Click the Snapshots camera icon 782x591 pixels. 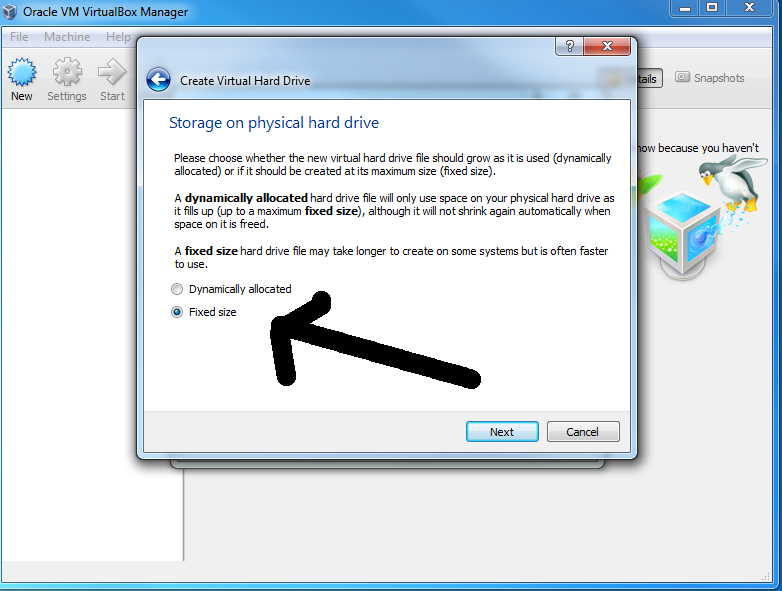[682, 77]
